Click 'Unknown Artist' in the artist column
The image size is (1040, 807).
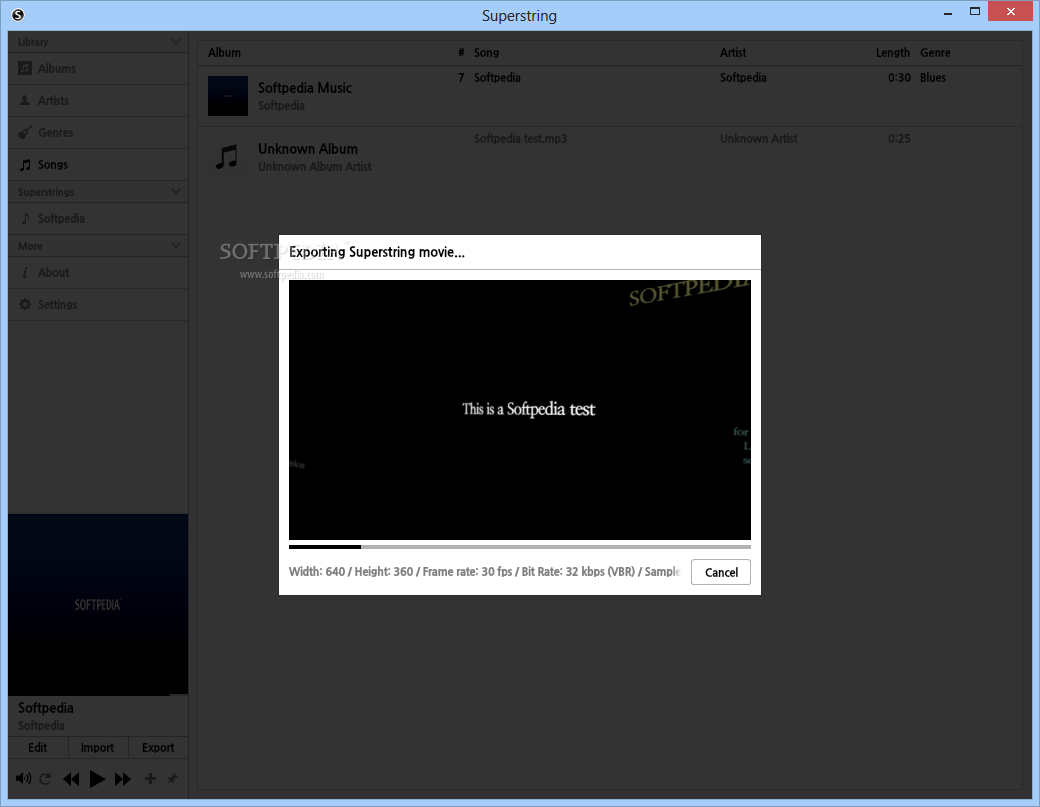pyautogui.click(x=759, y=139)
